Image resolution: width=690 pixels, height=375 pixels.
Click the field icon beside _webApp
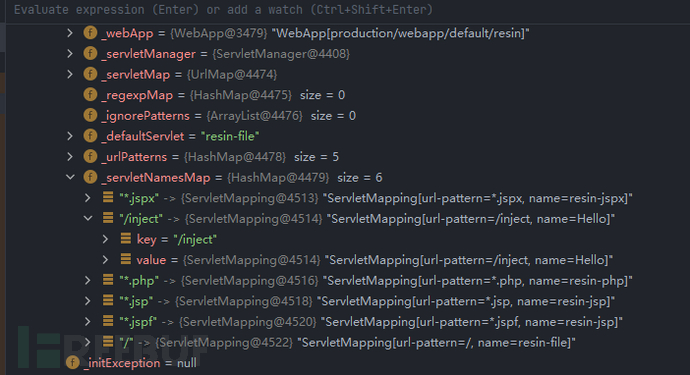tap(90, 33)
